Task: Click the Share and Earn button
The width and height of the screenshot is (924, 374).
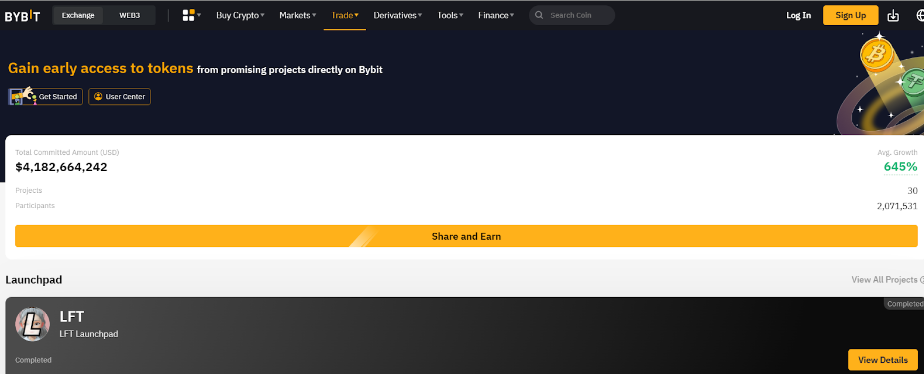Action: point(466,236)
